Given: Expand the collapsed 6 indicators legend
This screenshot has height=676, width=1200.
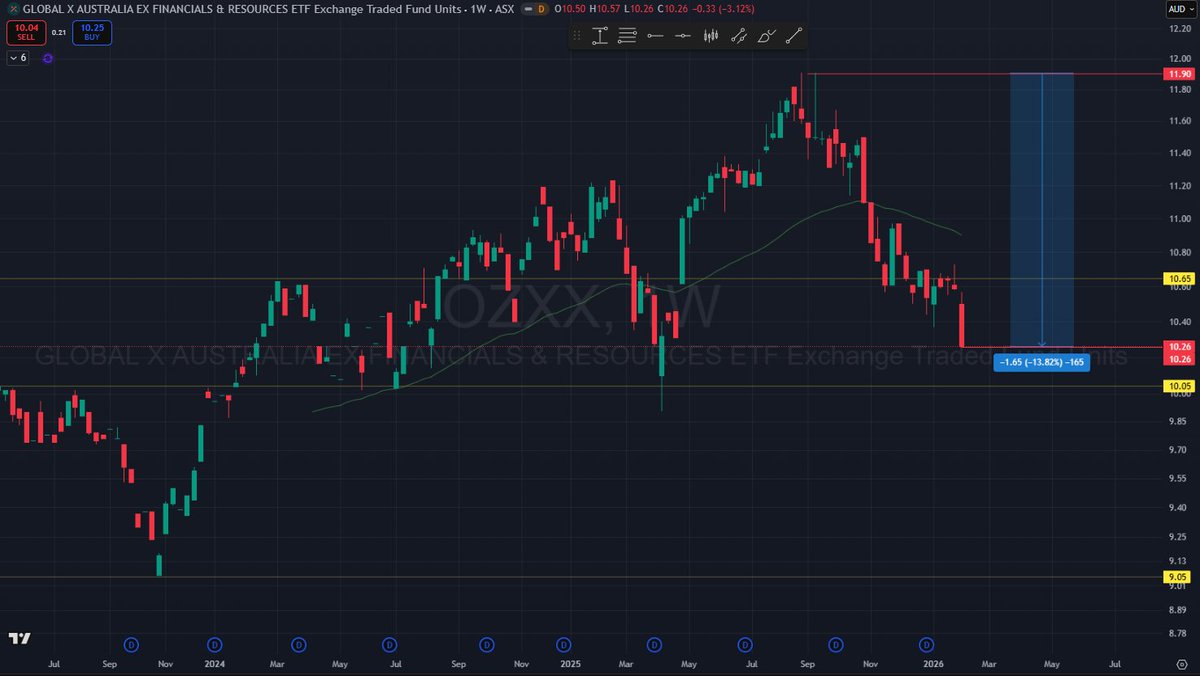Looking at the screenshot, I should click(19, 58).
